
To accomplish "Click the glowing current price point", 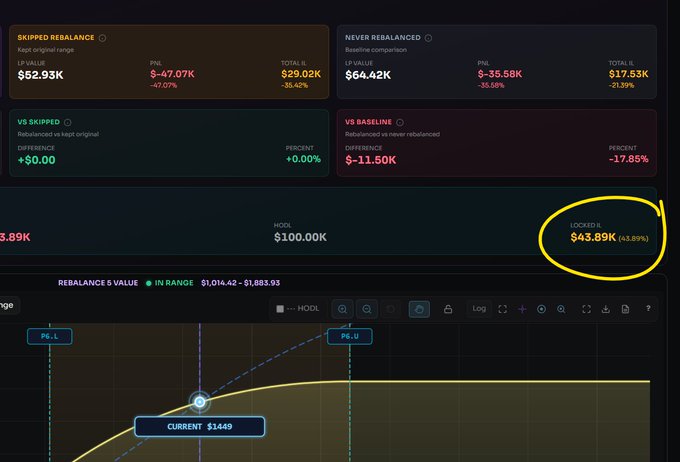I will click(199, 402).
